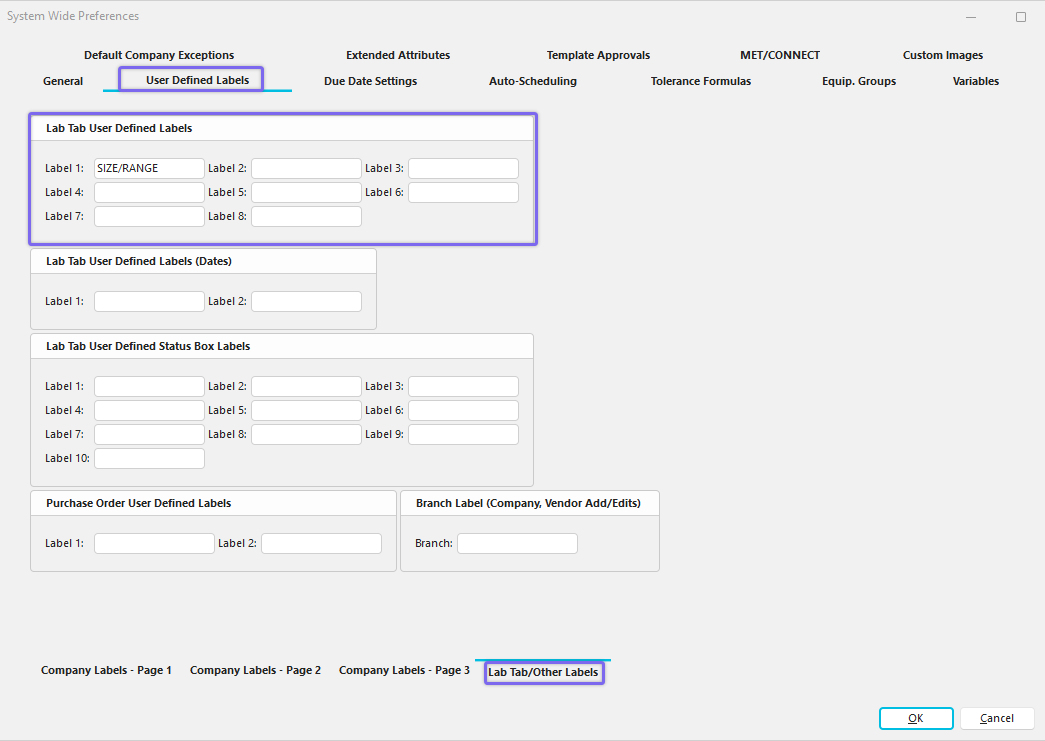Go to the Equip. Groups tab
This screenshot has height=741, width=1045.
858,81
